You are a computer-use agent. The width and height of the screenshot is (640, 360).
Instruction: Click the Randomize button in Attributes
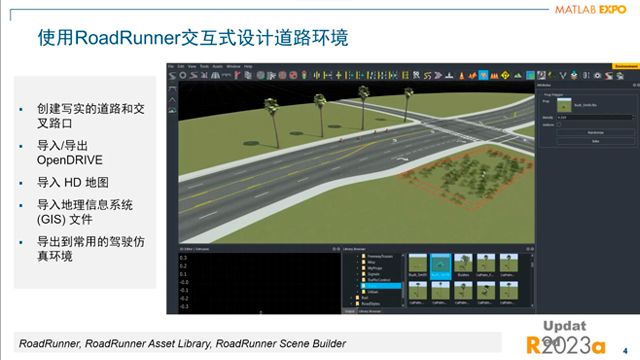point(595,133)
